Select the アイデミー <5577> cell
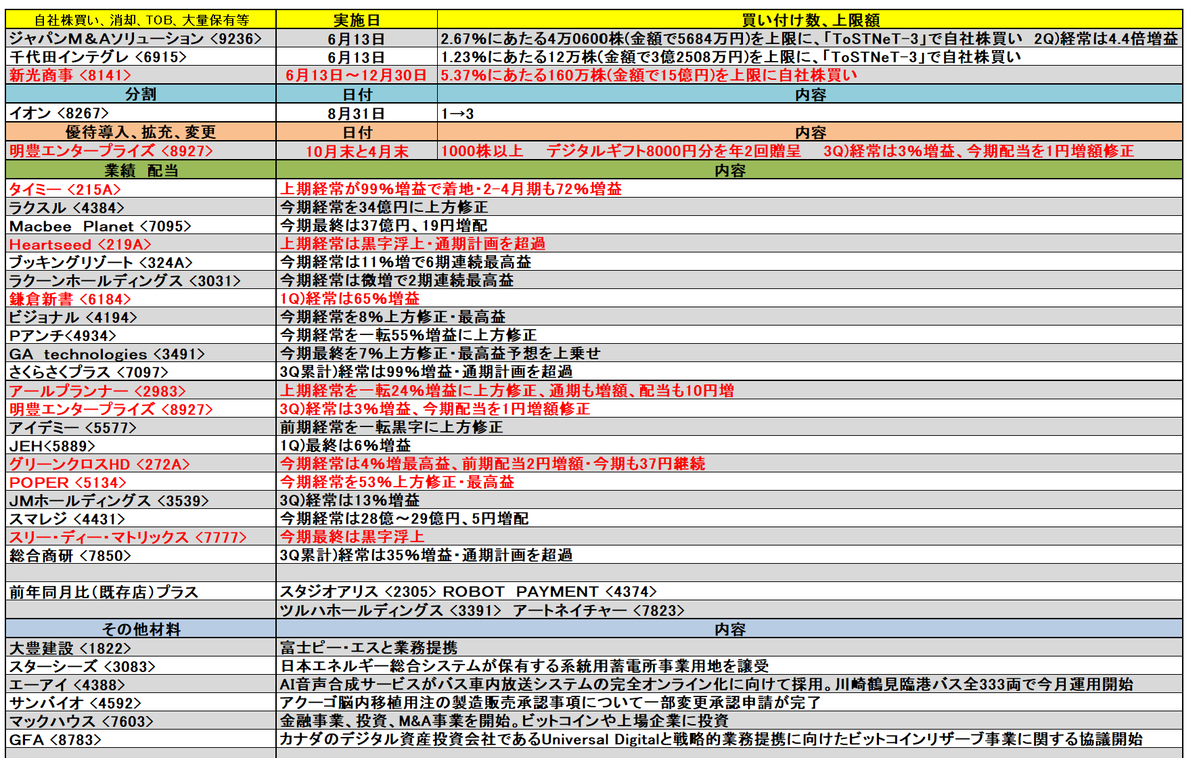The width and height of the screenshot is (1199, 758). pos(141,428)
